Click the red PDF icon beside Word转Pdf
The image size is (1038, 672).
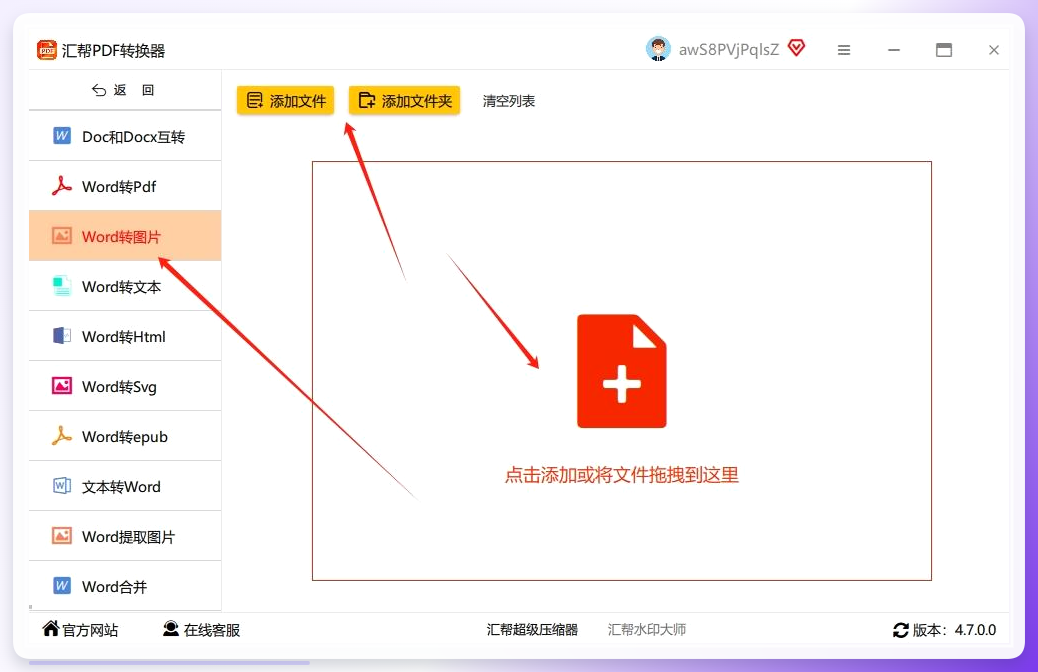coord(62,186)
